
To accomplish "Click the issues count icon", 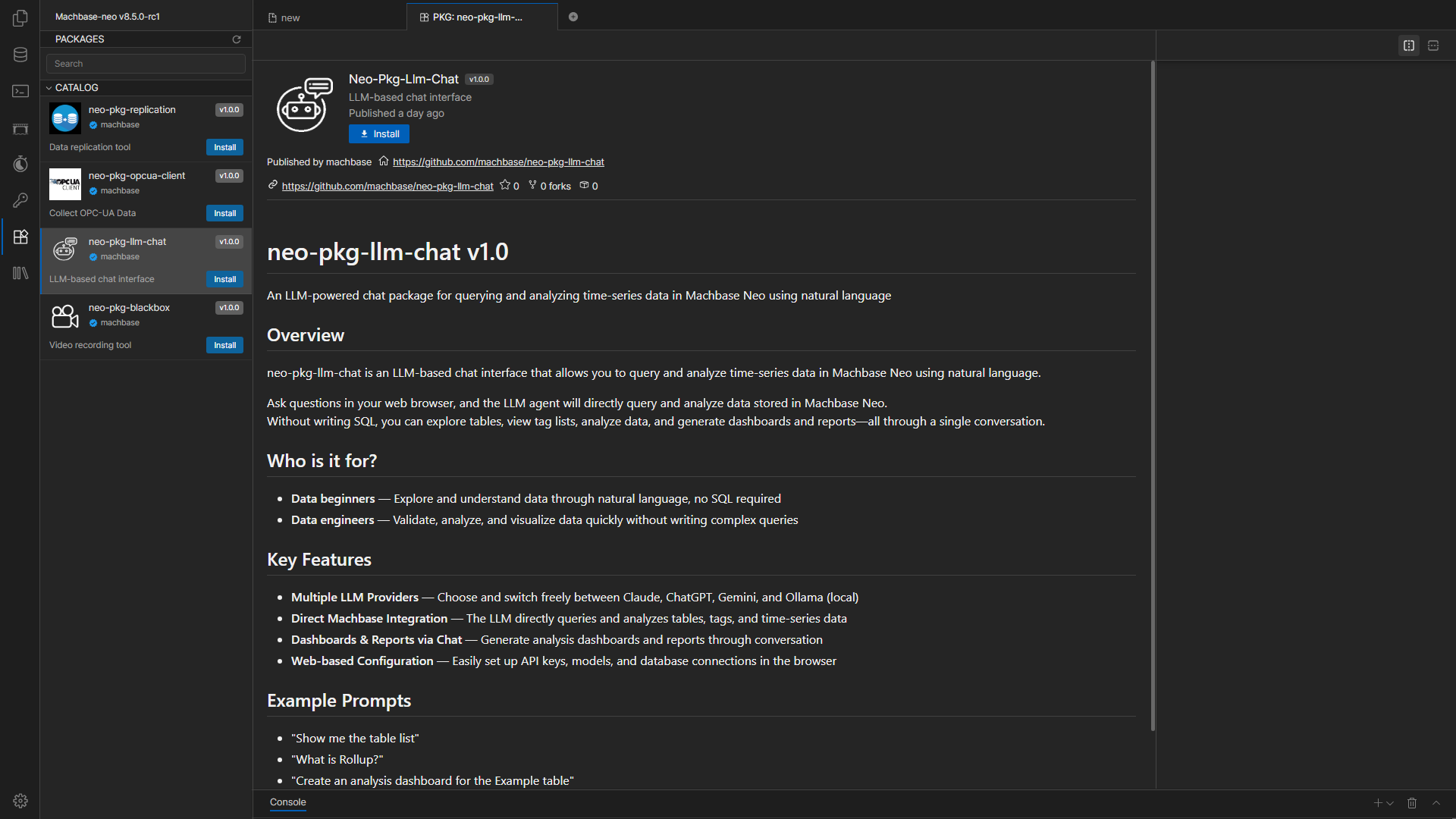I will point(584,185).
